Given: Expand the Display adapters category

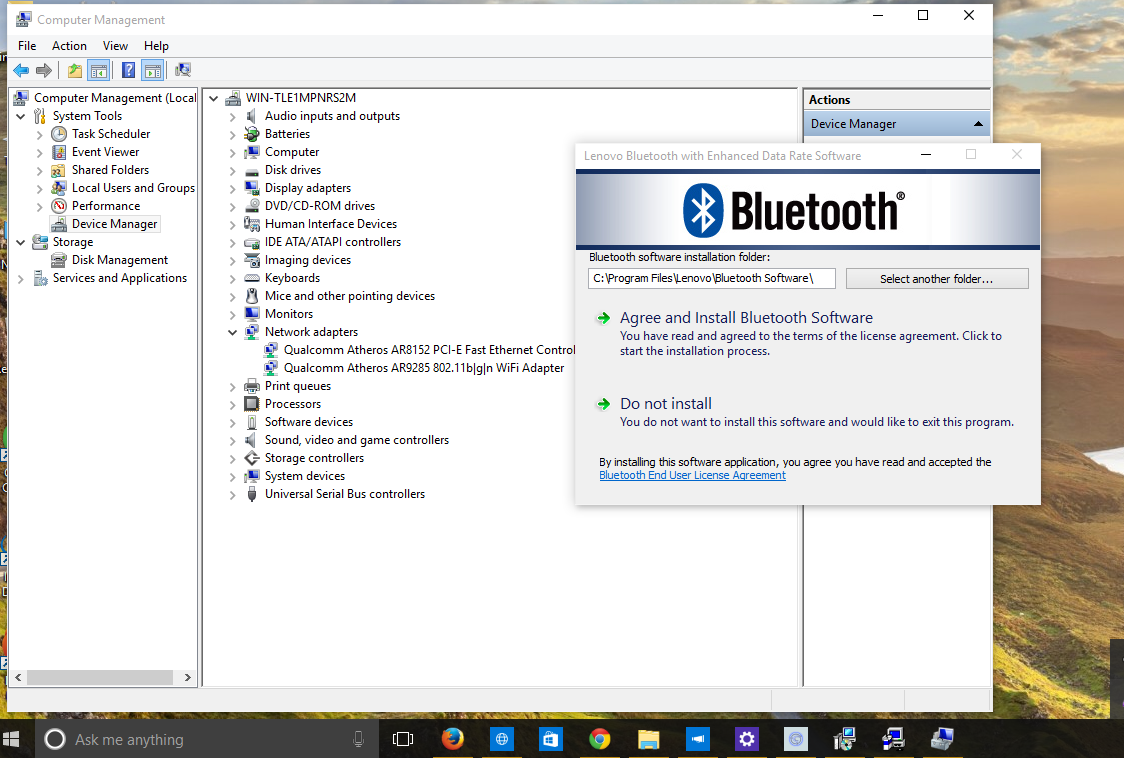Looking at the screenshot, I should [x=232, y=188].
